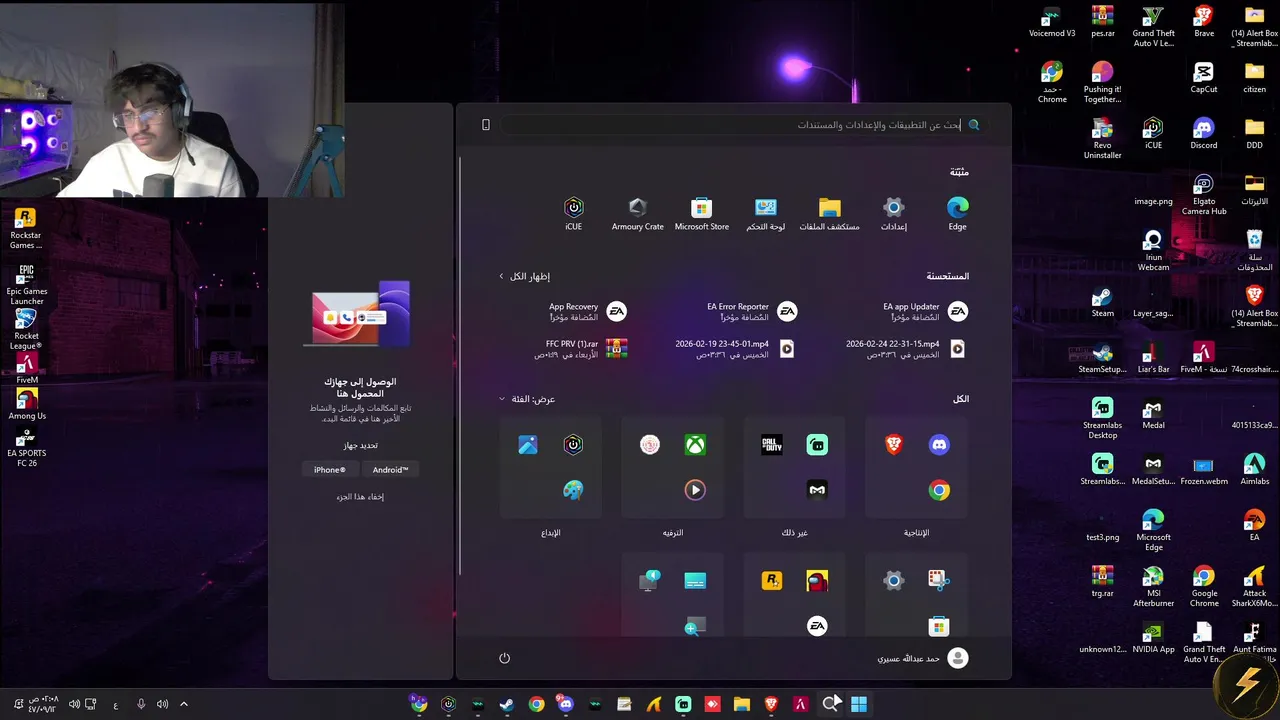Viewport: 1280px width, 720px height.
Task: Open Frozen.webm file on desktop
Action: [x=1204, y=470]
